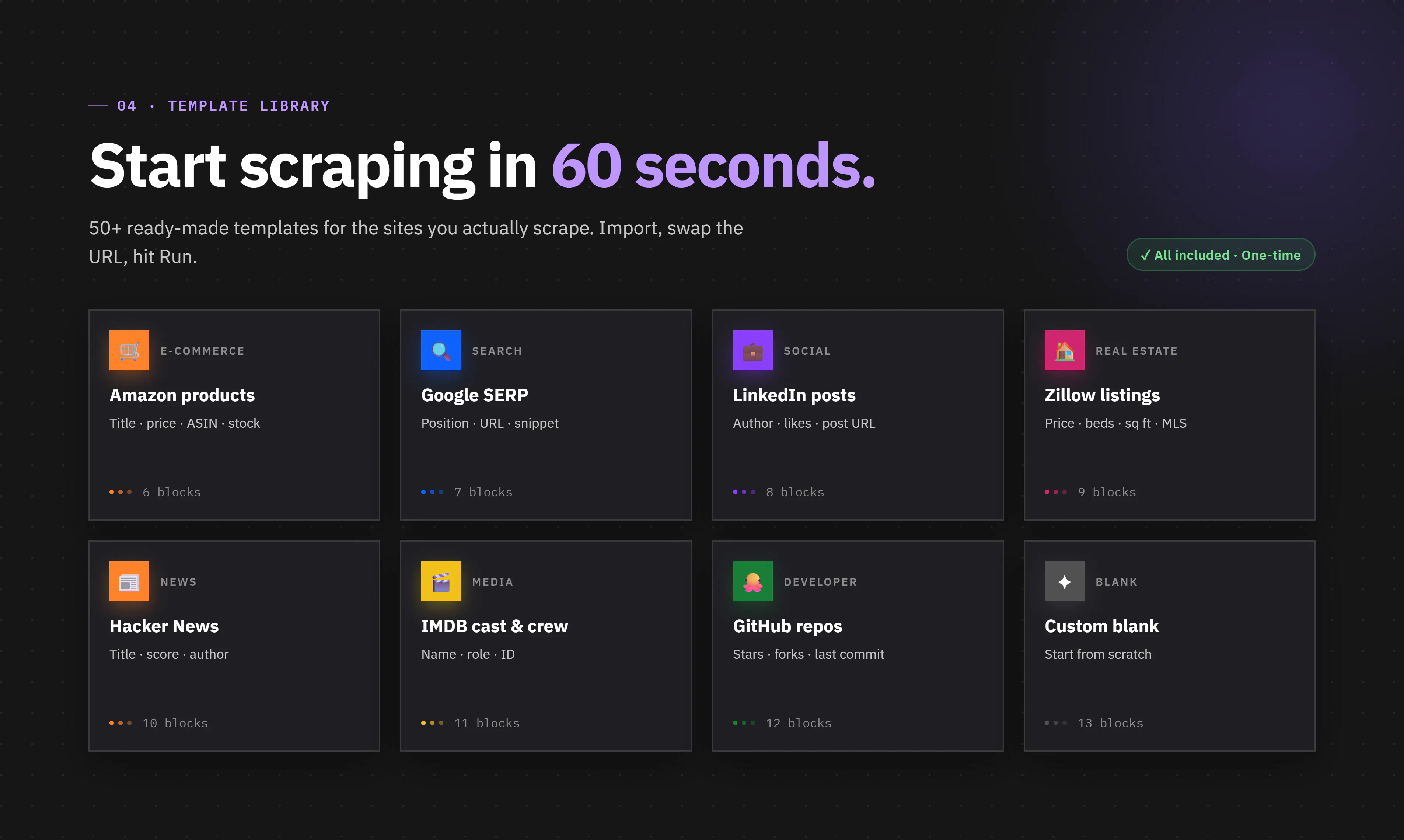This screenshot has height=840, width=1404.
Task: Click the '12 blocks' count text
Action: click(798, 724)
